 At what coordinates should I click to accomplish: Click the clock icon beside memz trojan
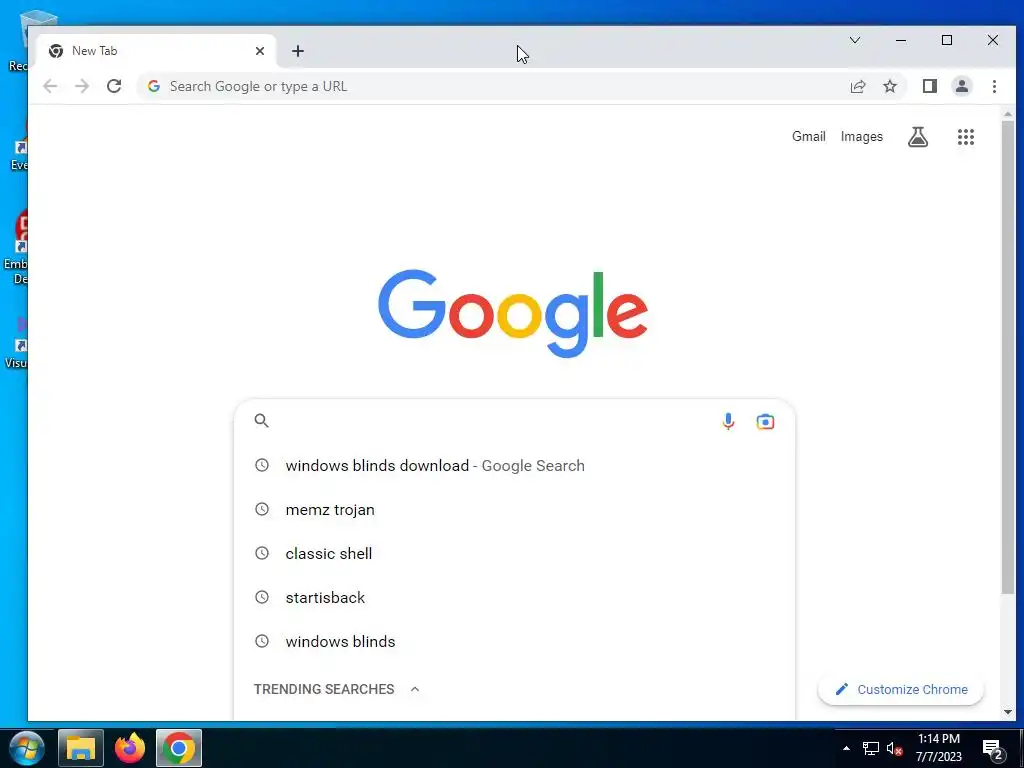(x=262, y=509)
